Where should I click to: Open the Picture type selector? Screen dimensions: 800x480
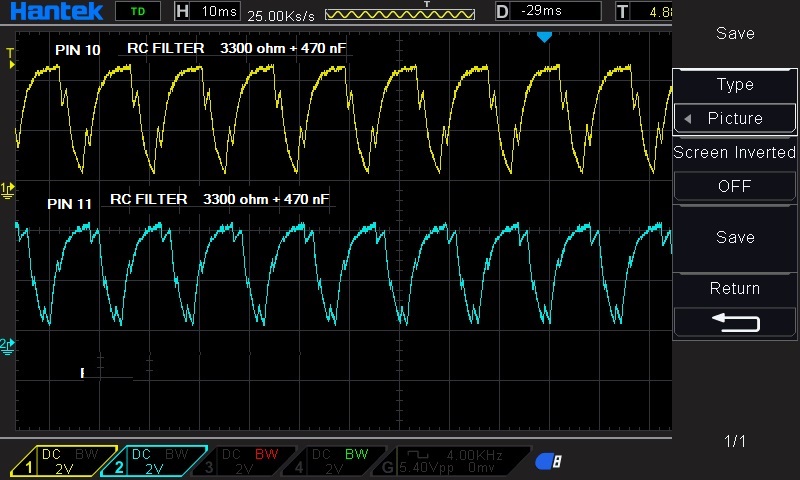(x=735, y=118)
